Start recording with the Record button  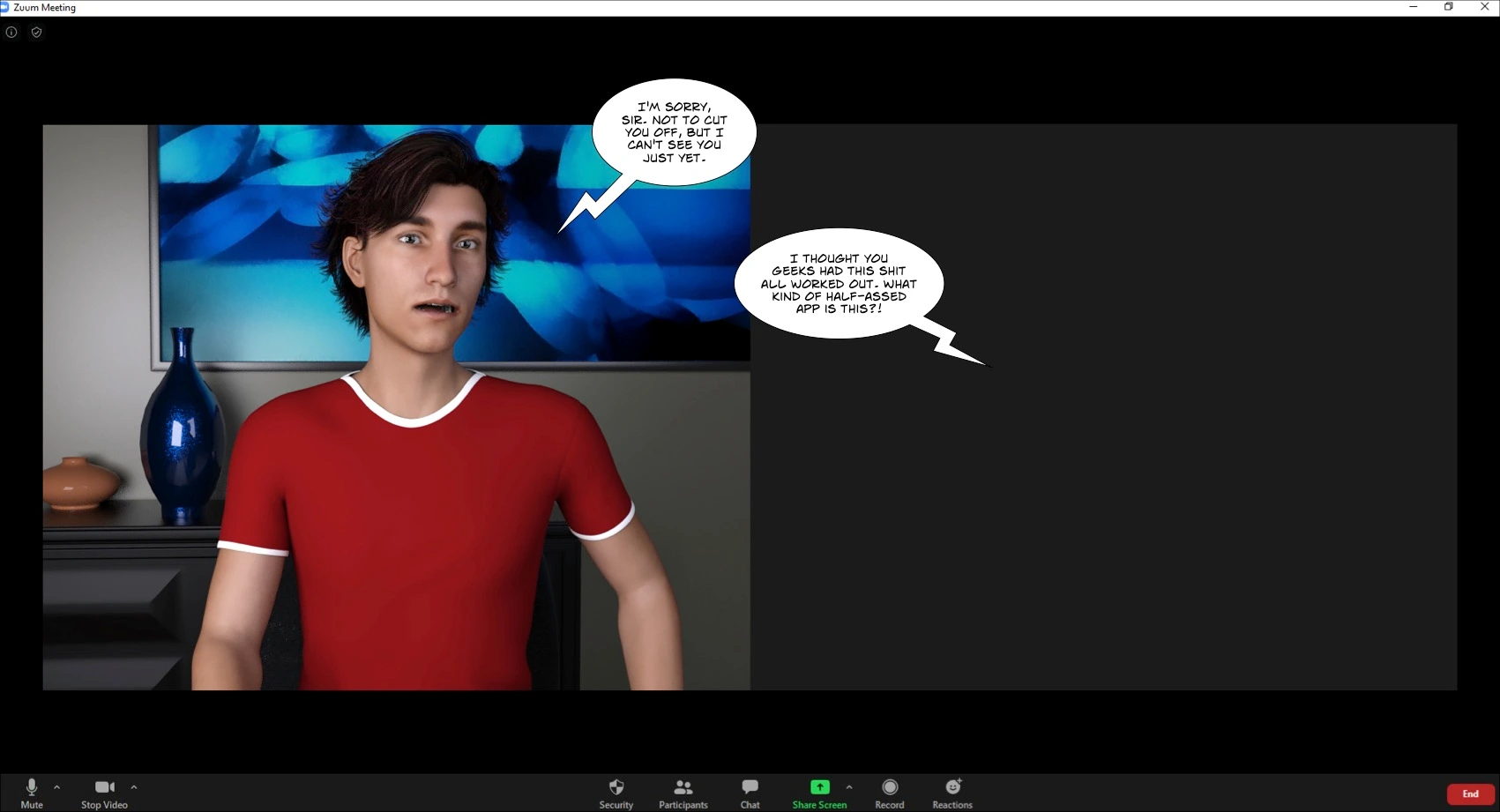coord(889,792)
